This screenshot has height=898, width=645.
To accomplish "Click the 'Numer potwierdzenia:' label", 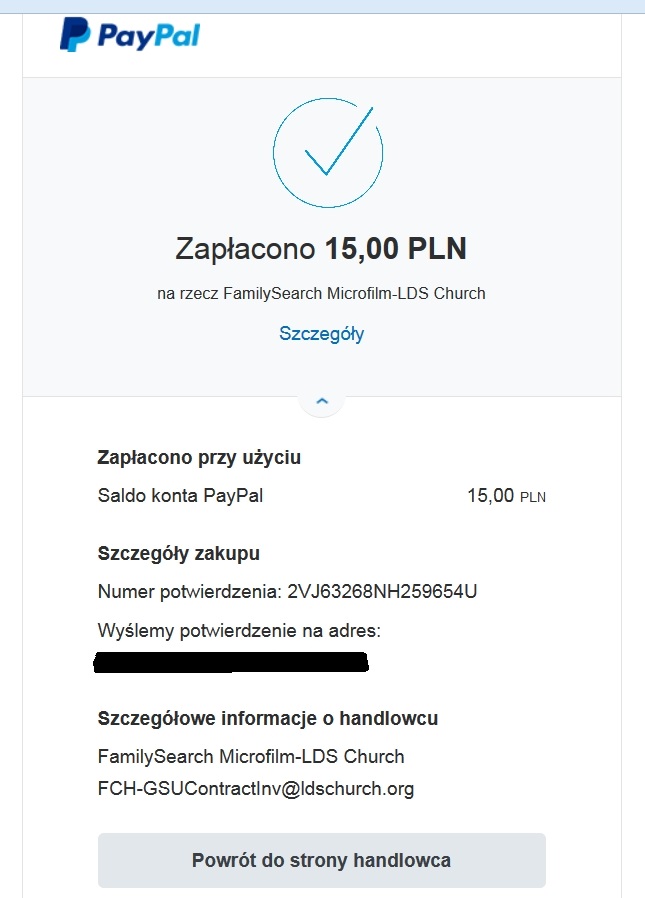I will 190,591.
